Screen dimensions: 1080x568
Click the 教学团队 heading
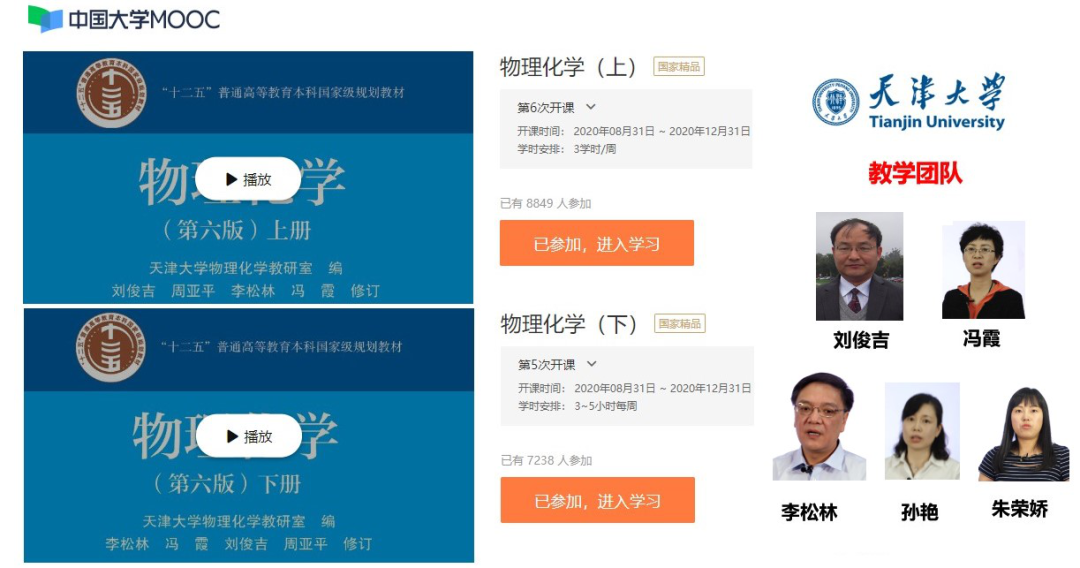click(915, 173)
